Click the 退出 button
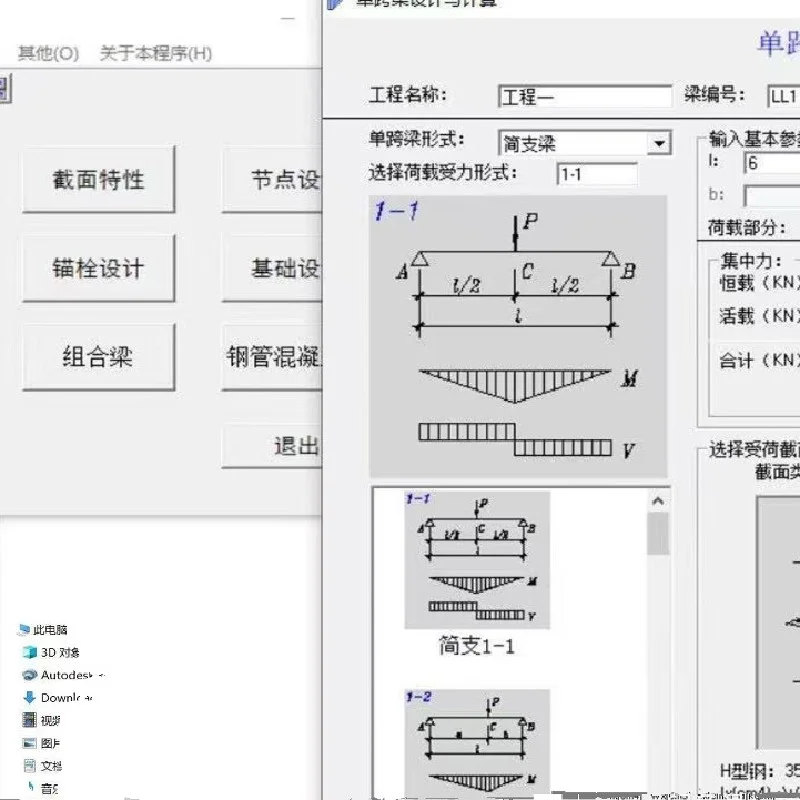Viewport: 800px width, 800px height. pyautogui.click(x=272, y=446)
